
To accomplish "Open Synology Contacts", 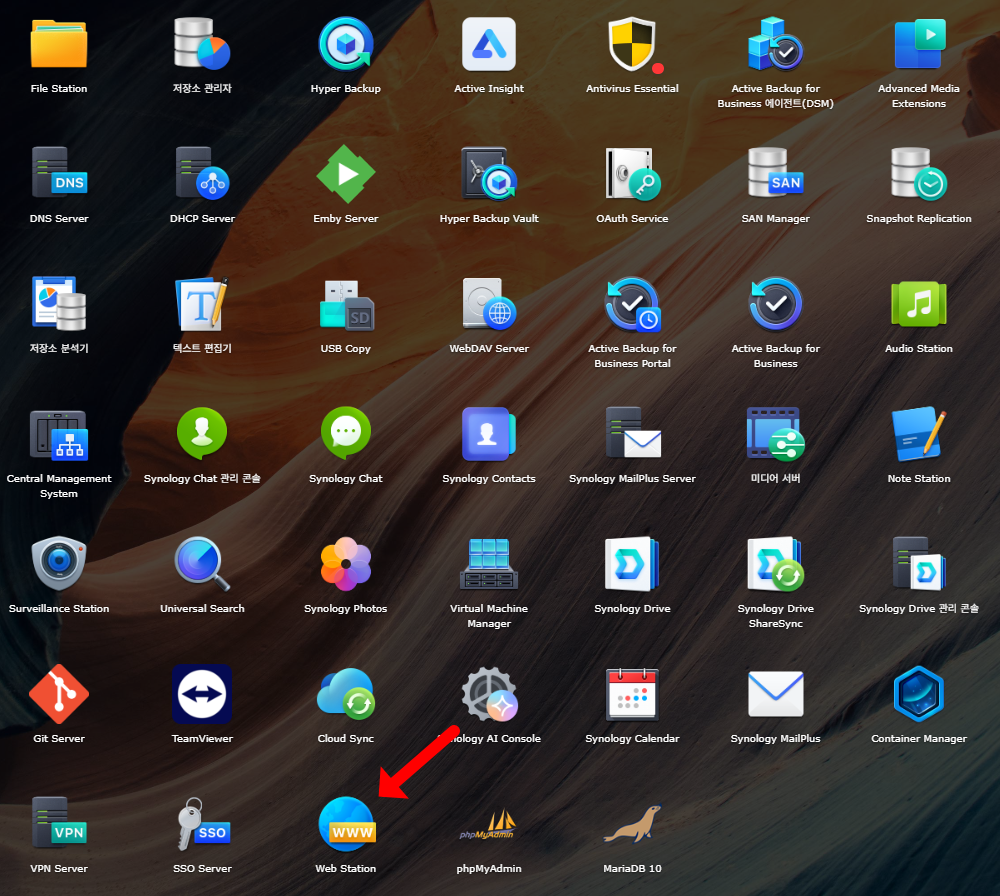I will pyautogui.click(x=489, y=434).
